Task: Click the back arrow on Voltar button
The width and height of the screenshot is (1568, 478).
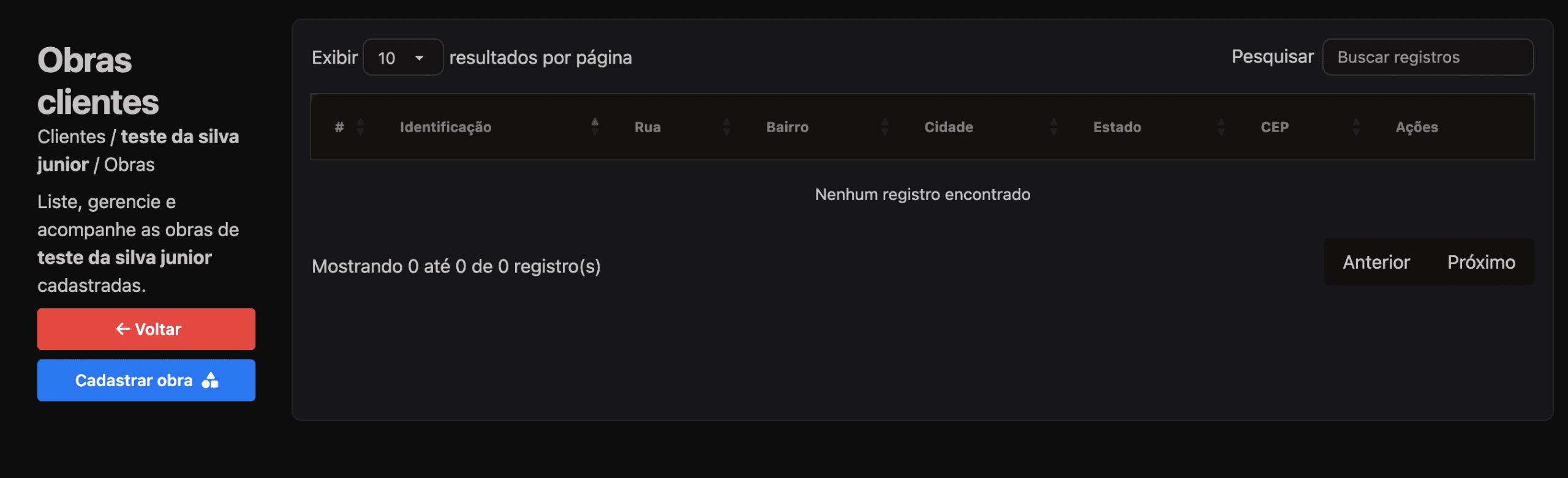Action: (123, 329)
